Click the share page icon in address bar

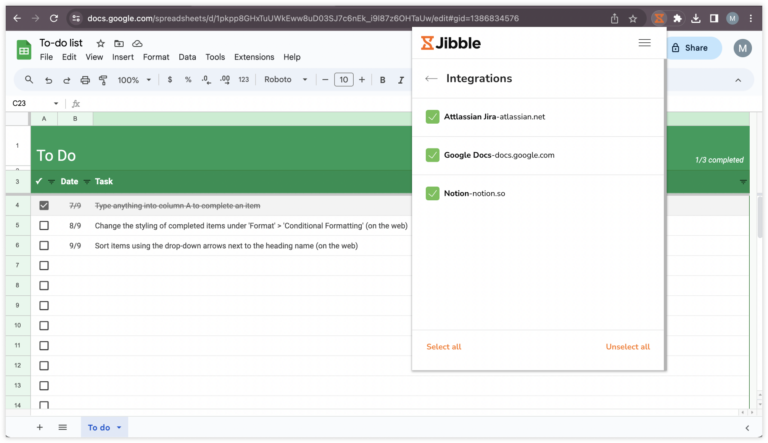coord(614,19)
